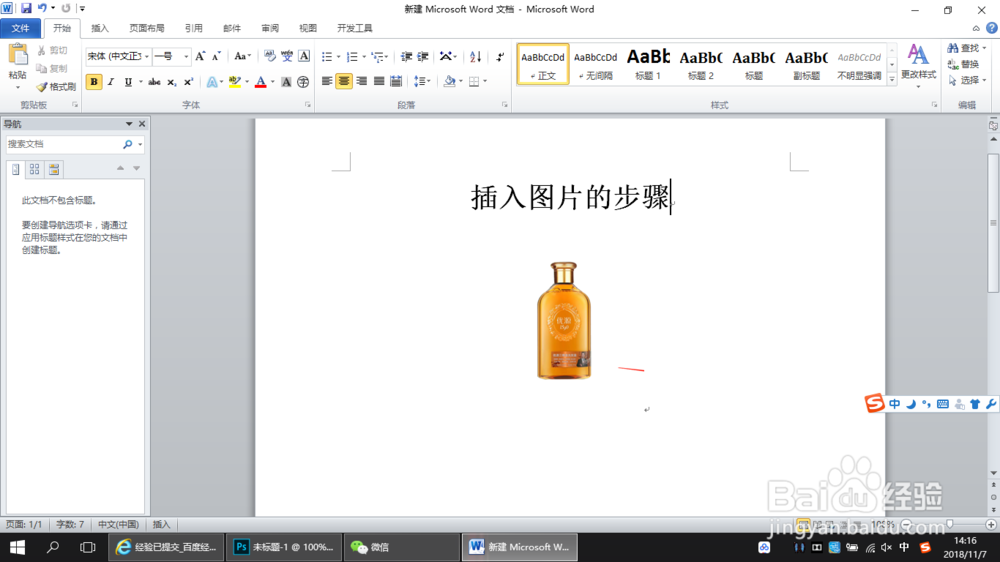Image resolution: width=1000 pixels, height=562 pixels.
Task: Open line spacing dropdown
Action: click(x=422, y=81)
